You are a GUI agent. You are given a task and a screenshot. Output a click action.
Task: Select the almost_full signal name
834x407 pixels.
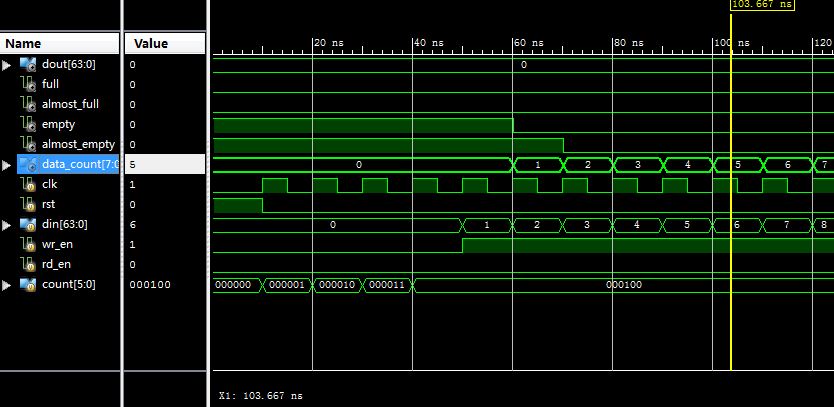(70, 104)
